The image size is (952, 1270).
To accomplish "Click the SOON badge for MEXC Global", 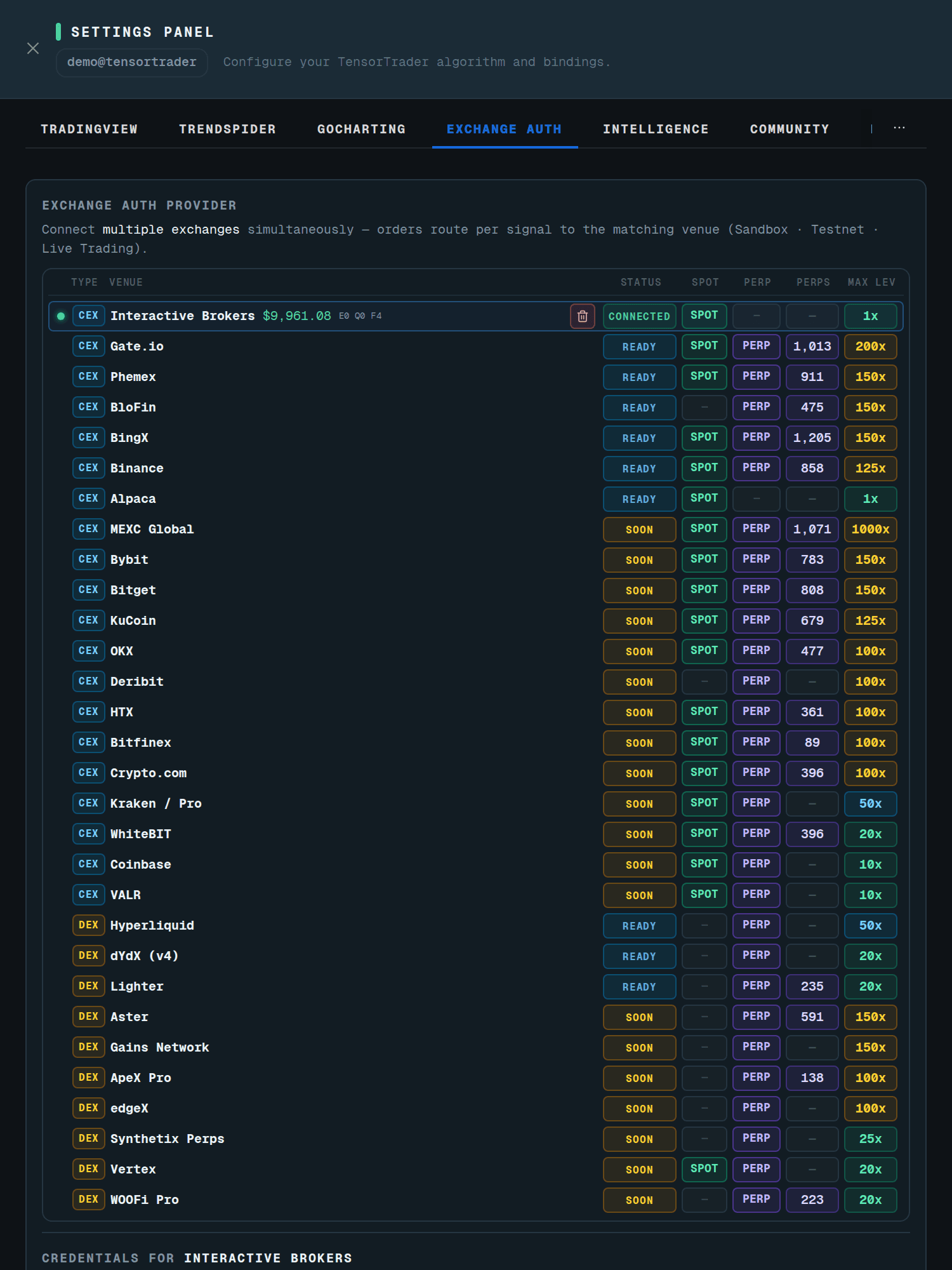I will click(639, 530).
